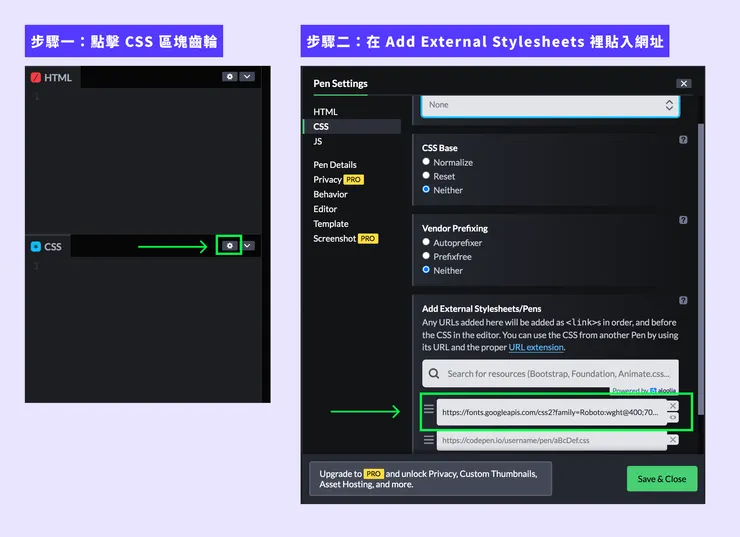This screenshot has height=537, width=740.
Task: Open the Vendor Prefixing help icon
Action: (683, 220)
